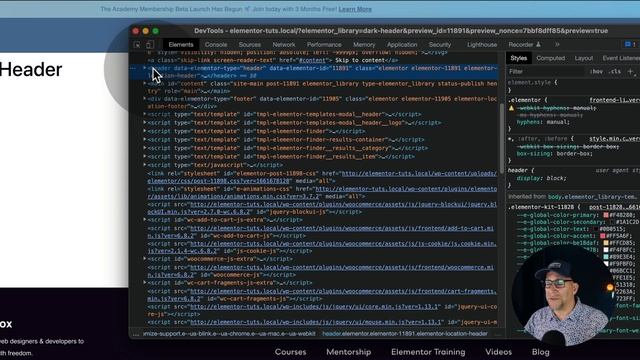Open the post-11828 stylesheet source link
This screenshot has height=360, width=640.
[x=614, y=207]
